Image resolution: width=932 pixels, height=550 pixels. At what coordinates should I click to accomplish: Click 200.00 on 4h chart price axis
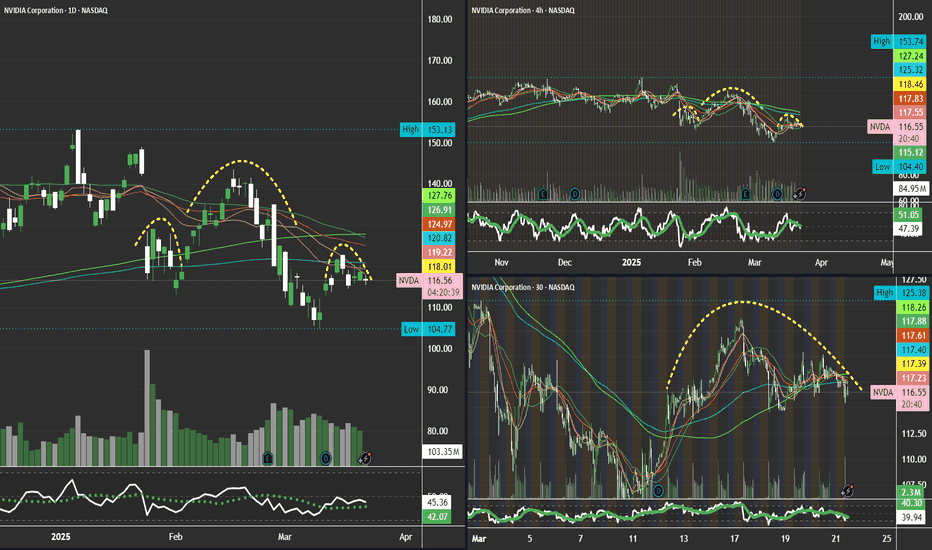(x=911, y=17)
